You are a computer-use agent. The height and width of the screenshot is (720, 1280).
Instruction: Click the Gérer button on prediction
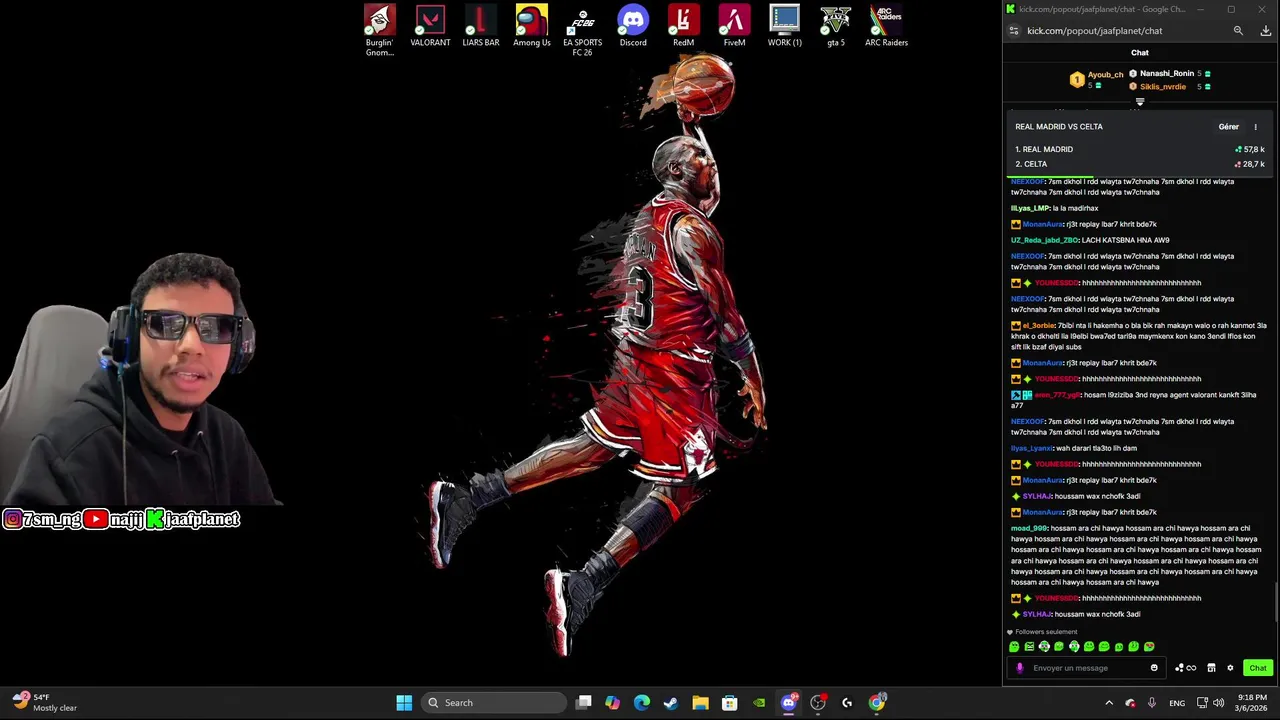tap(1228, 127)
